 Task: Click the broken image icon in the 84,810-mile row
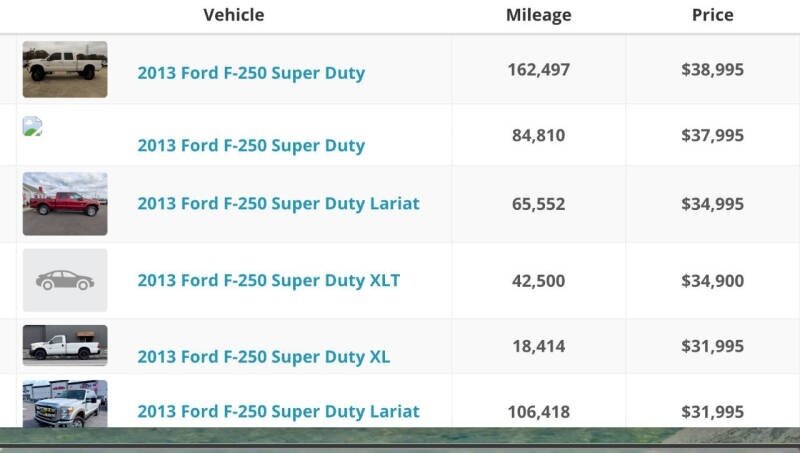tap(32, 126)
